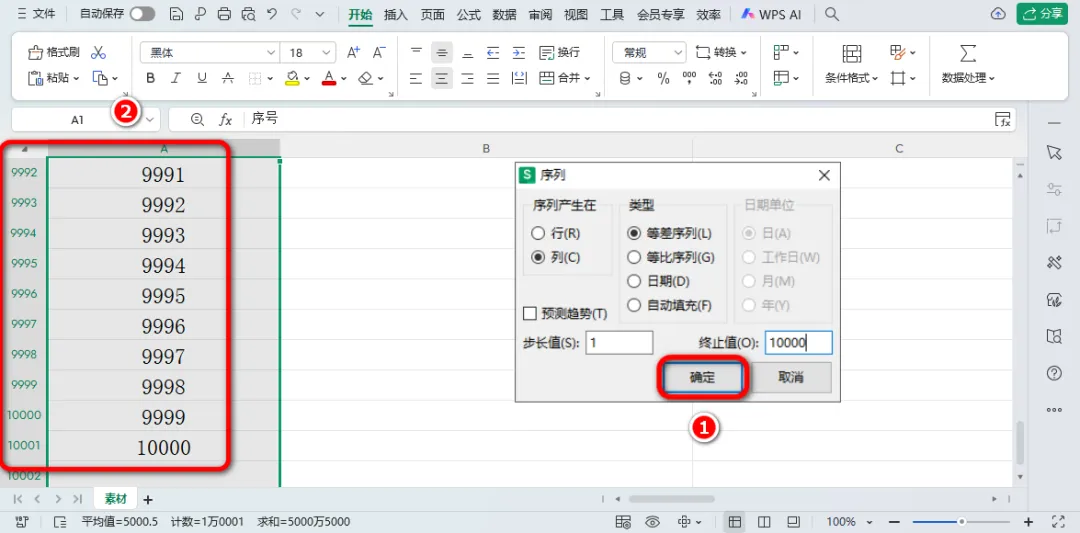1080x533 pixels.
Task: Switch to the Formulas (公式) tab
Action: click(x=468, y=14)
